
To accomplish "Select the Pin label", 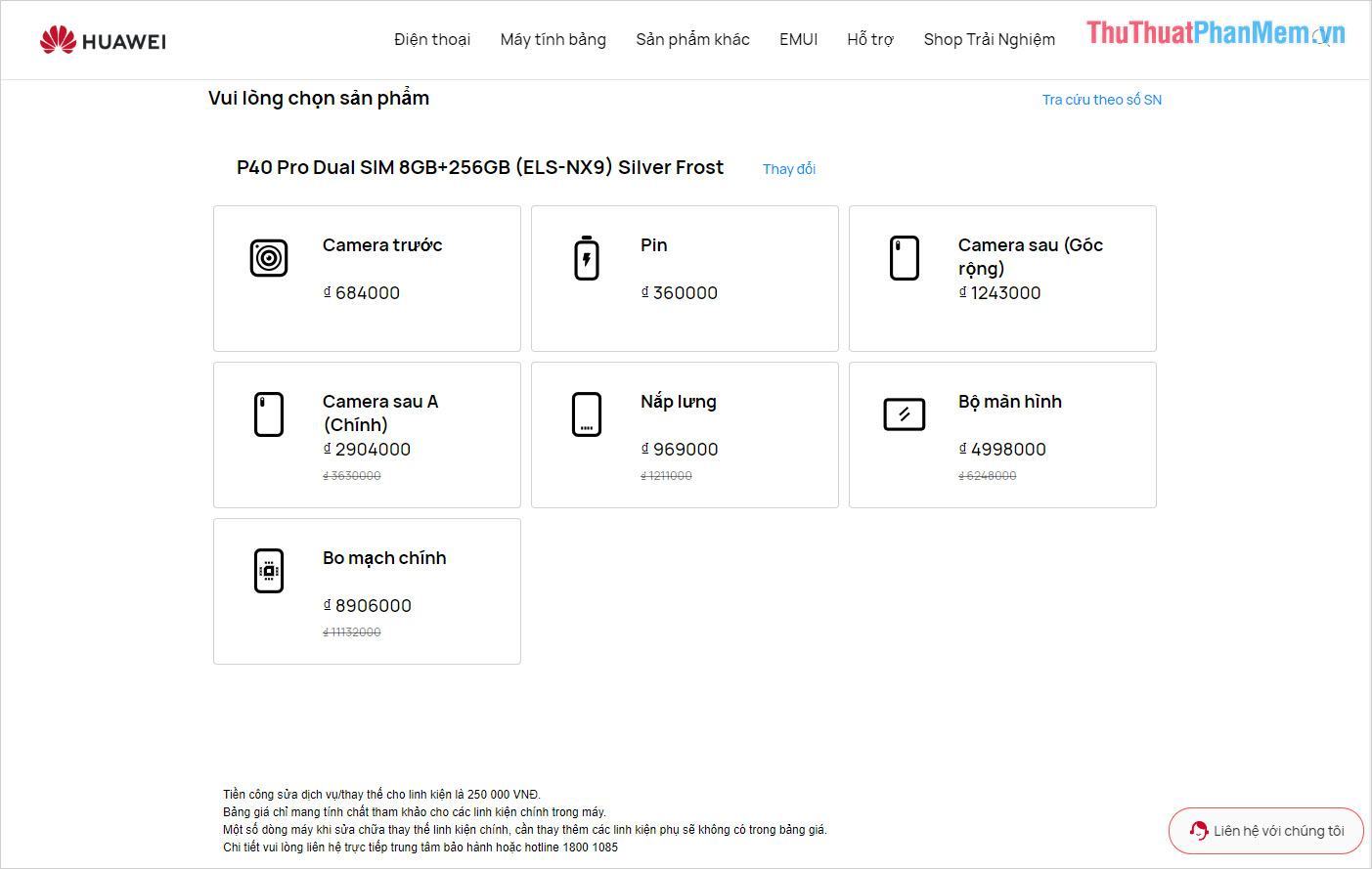I will click(x=654, y=245).
